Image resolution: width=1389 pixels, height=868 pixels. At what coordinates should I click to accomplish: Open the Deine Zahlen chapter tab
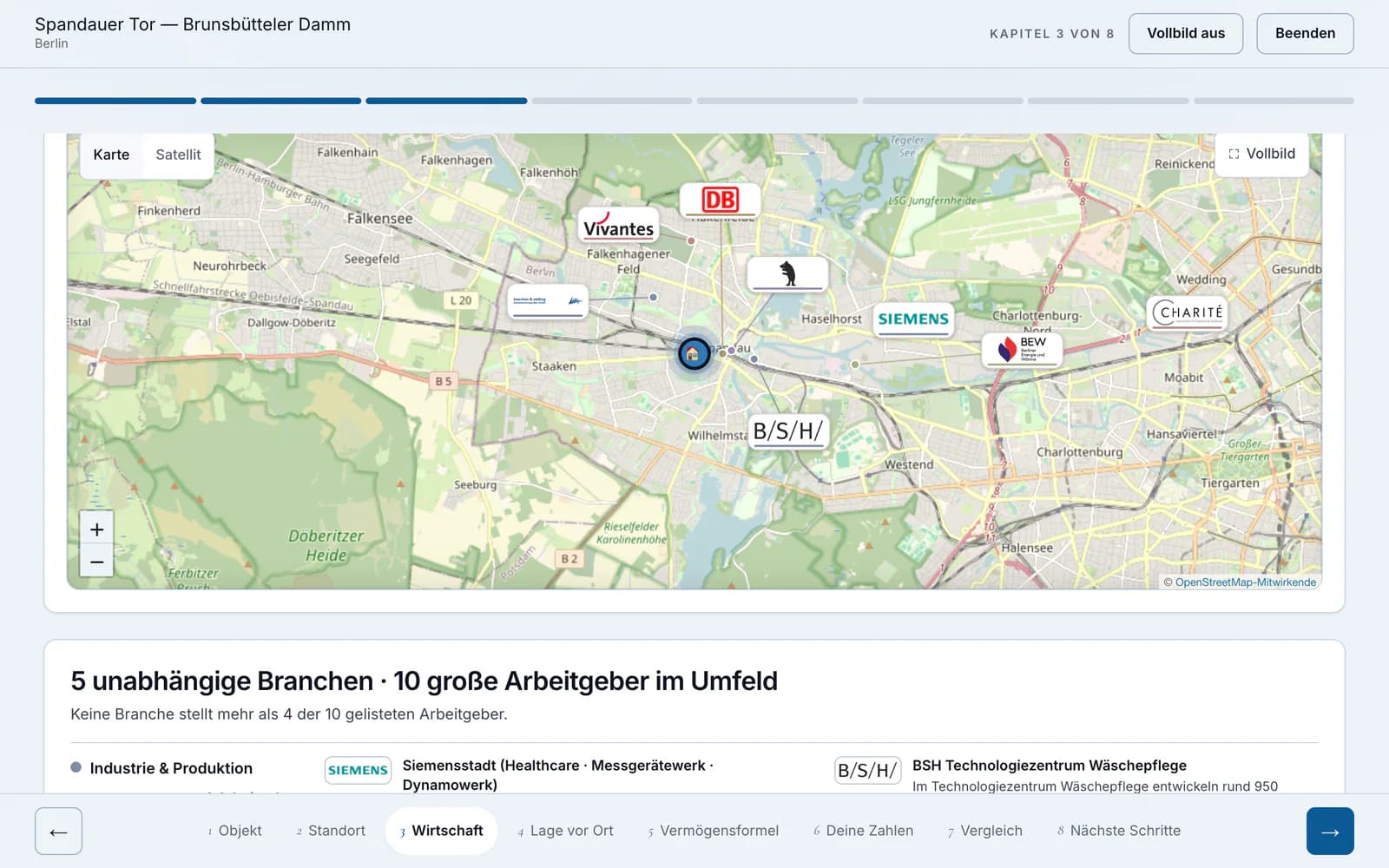coord(864,831)
